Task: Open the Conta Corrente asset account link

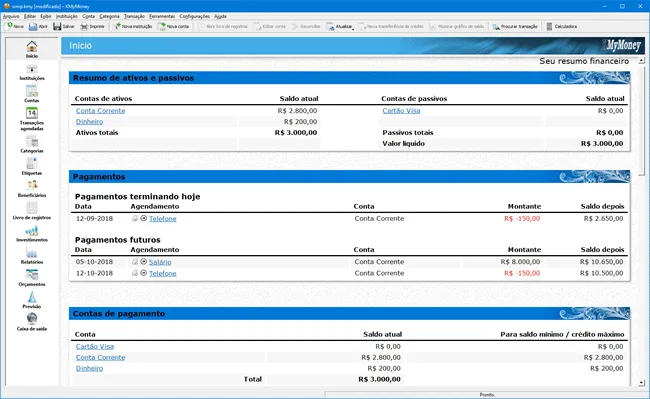Action: pos(100,111)
